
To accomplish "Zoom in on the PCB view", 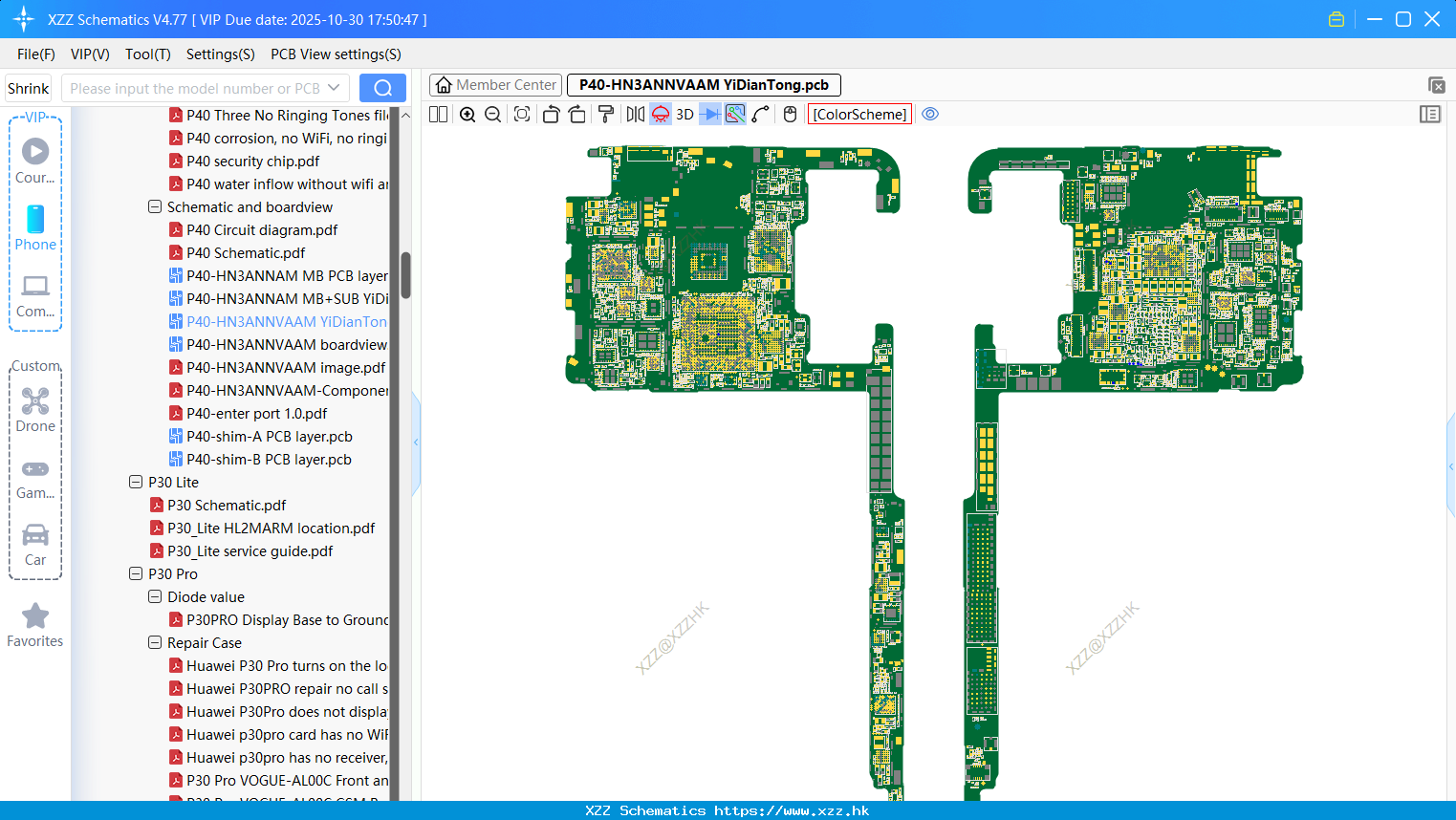I will pyautogui.click(x=467, y=114).
